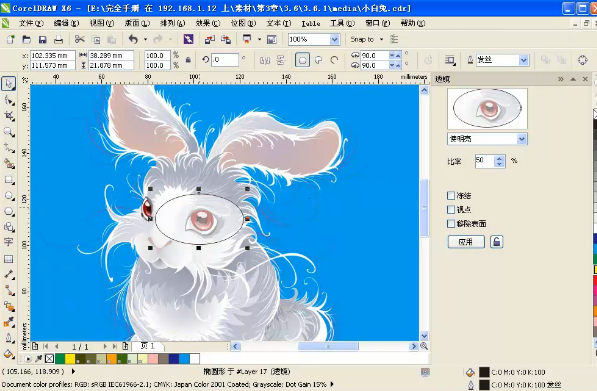Click the Export icon on toolbar
The image size is (597, 391).
(226, 39)
